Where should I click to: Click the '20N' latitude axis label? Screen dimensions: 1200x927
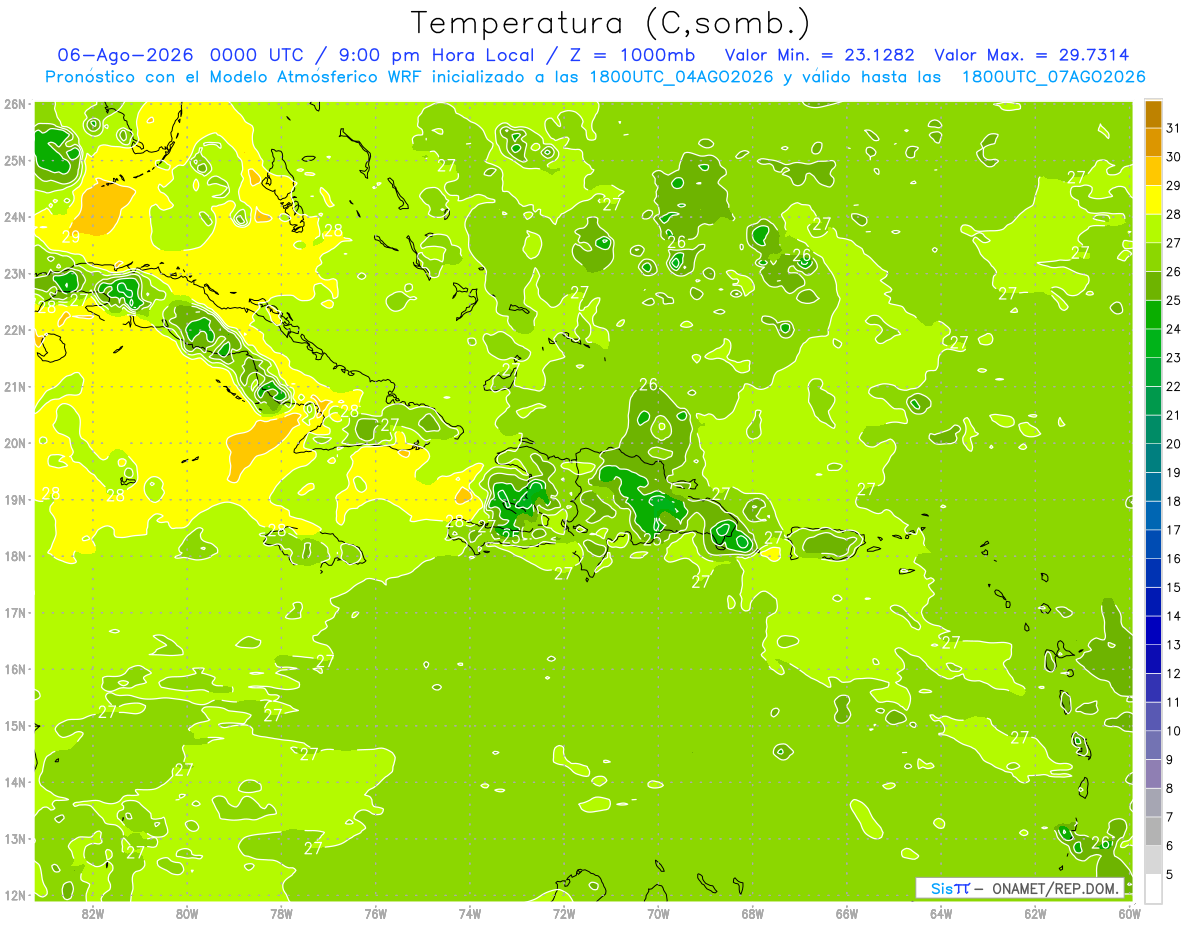[15, 443]
